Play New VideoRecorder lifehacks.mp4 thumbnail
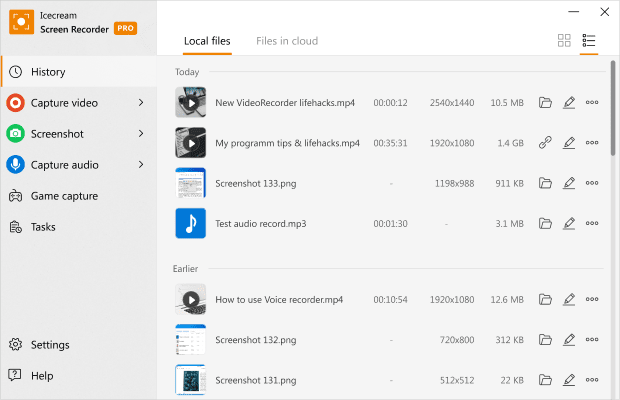Image resolution: width=620 pixels, height=400 pixels. point(190,102)
